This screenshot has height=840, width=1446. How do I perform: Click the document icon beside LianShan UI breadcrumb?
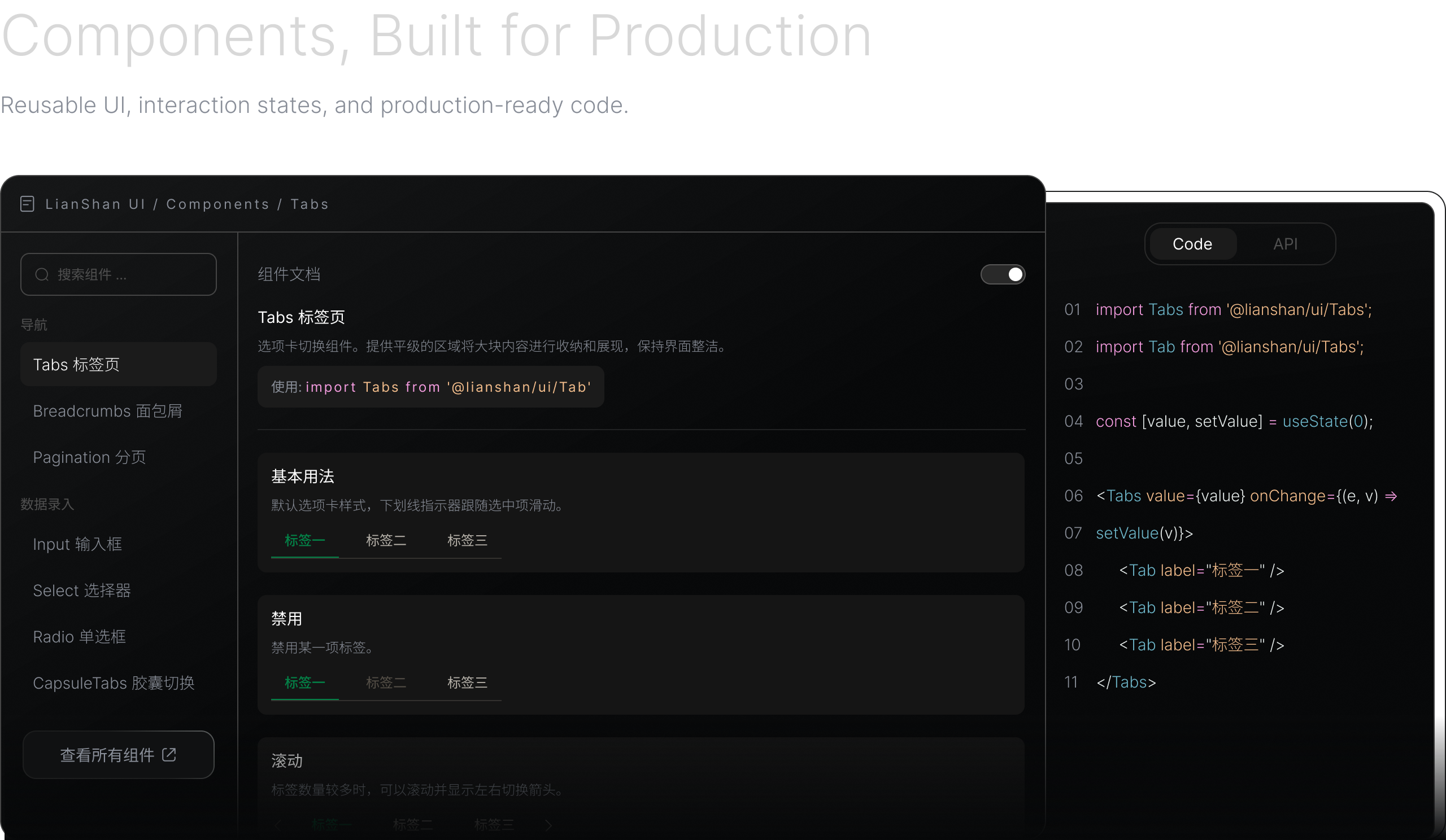point(27,204)
